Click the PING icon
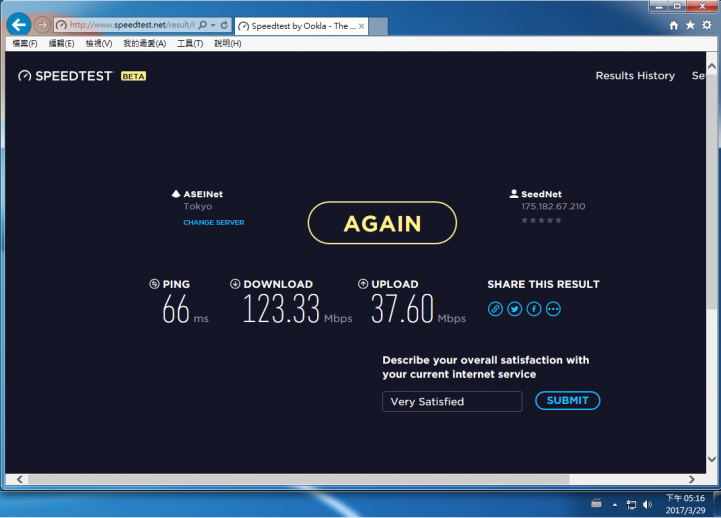The image size is (721, 518). (154, 284)
